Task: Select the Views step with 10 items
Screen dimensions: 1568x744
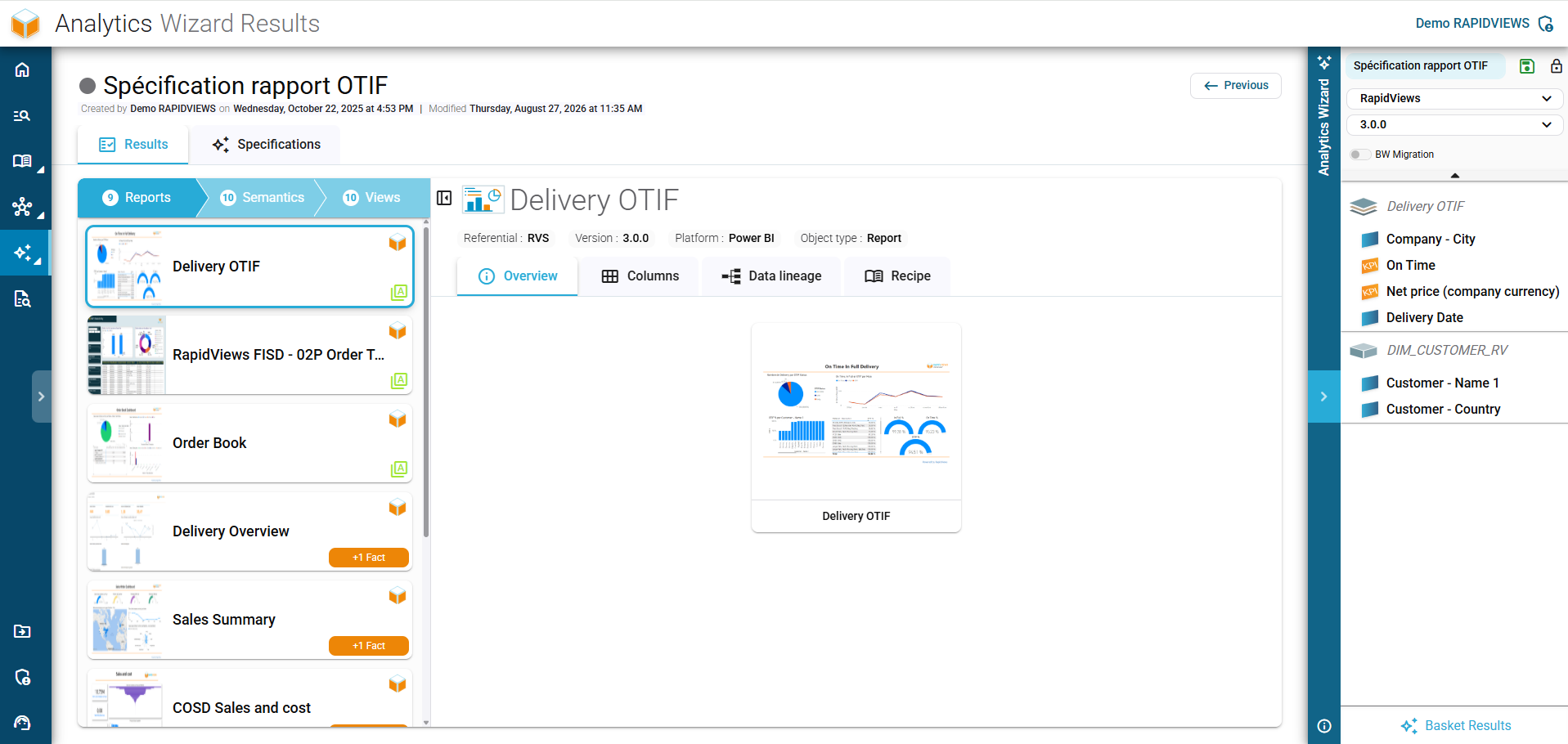Action: point(372,198)
